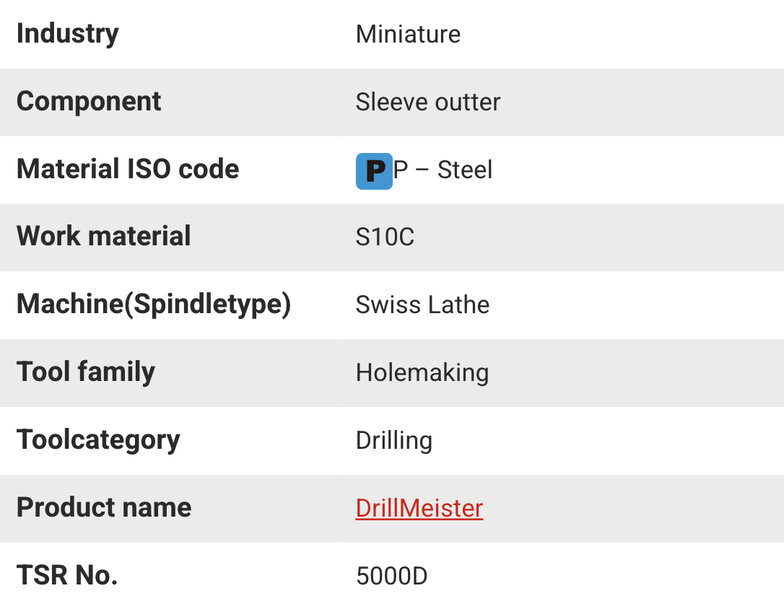The width and height of the screenshot is (784, 609).
Task: Click the blue P material icon
Action: click(374, 171)
